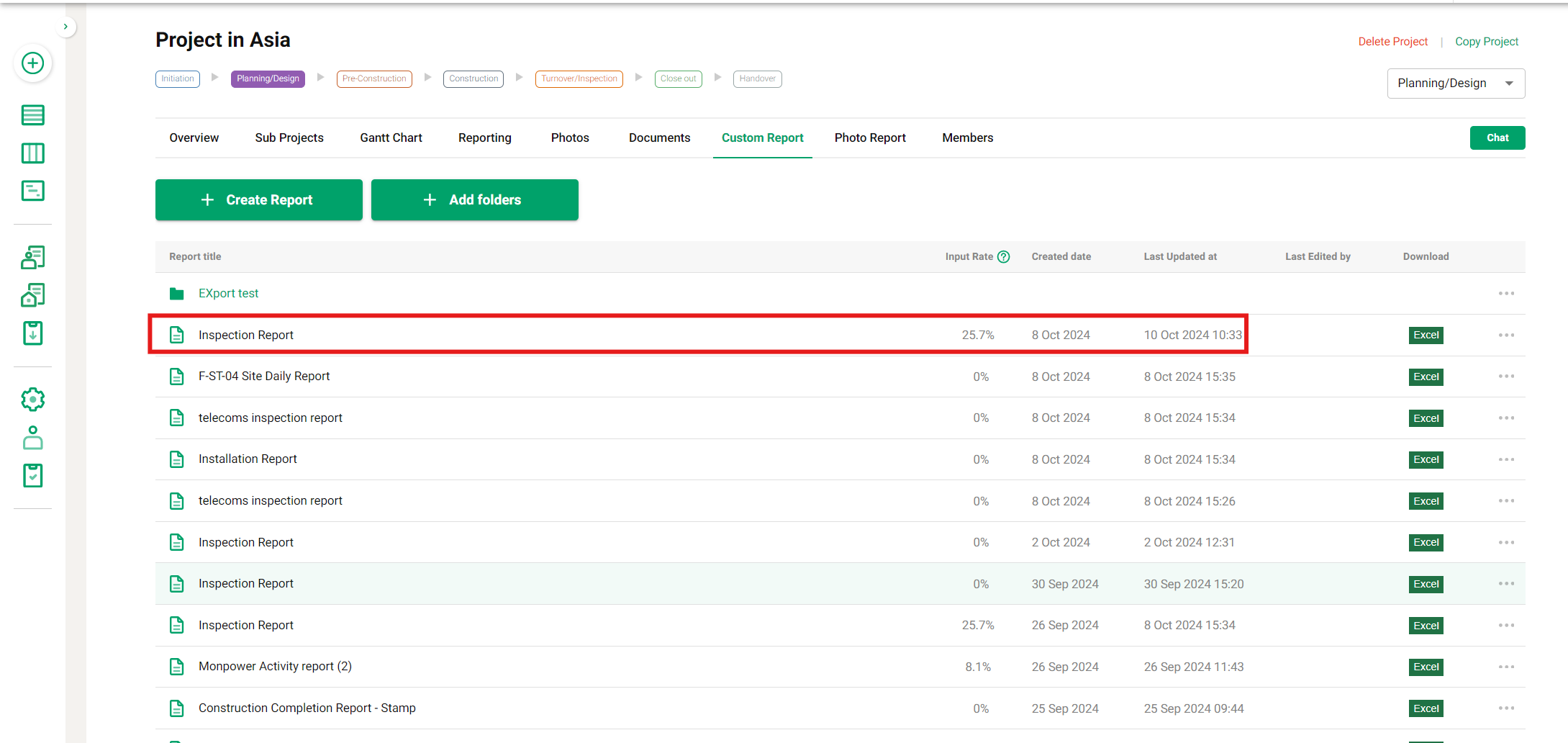Click the Input Rate help question icon
Image resolution: width=1568 pixels, height=743 pixels.
(1004, 257)
